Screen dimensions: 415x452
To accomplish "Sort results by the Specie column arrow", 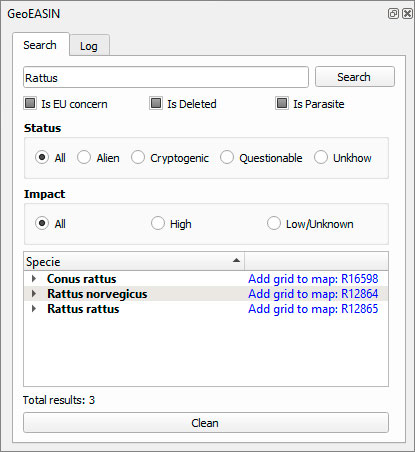I will [236, 260].
